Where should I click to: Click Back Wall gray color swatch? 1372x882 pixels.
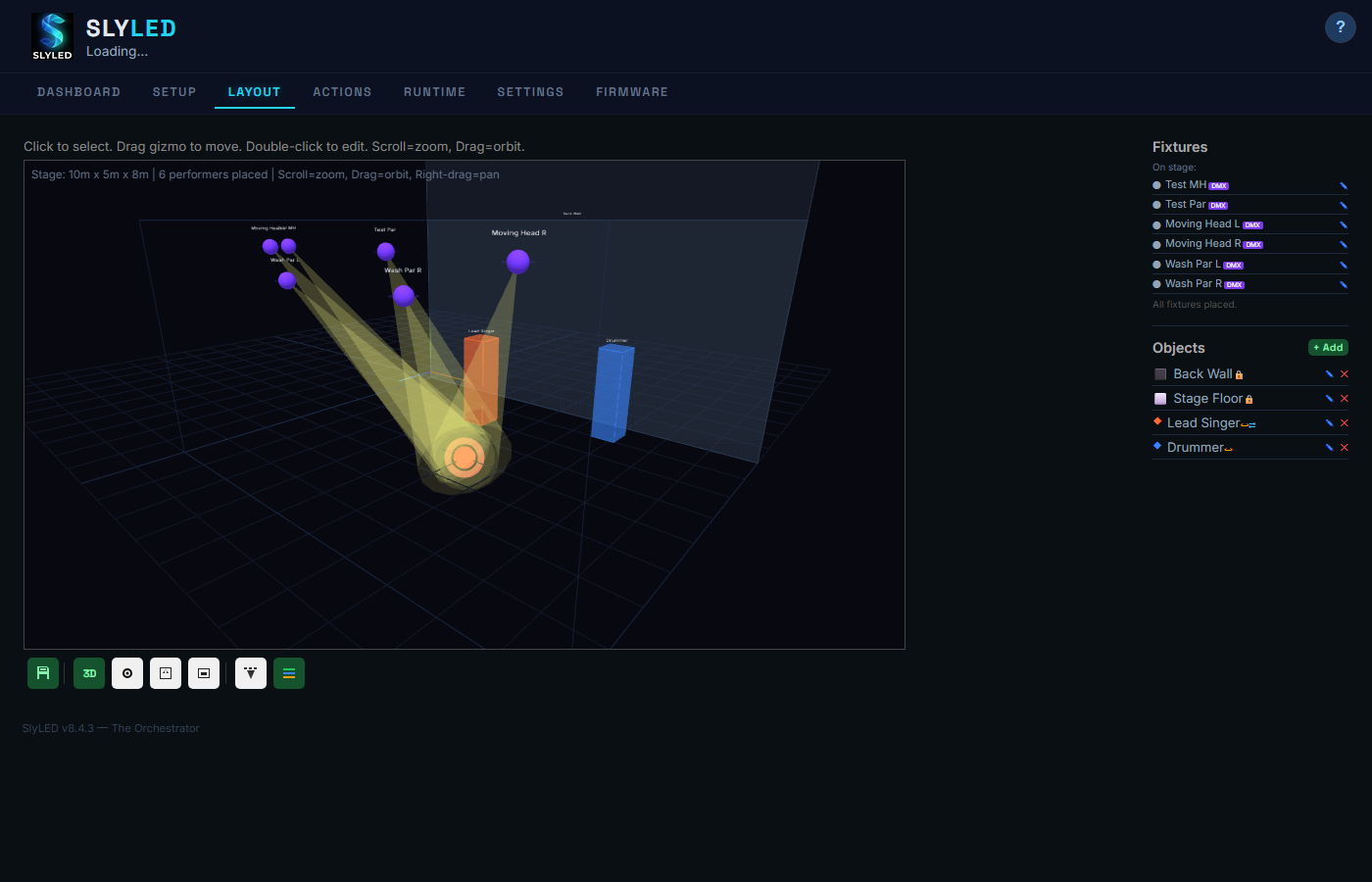tap(1160, 374)
